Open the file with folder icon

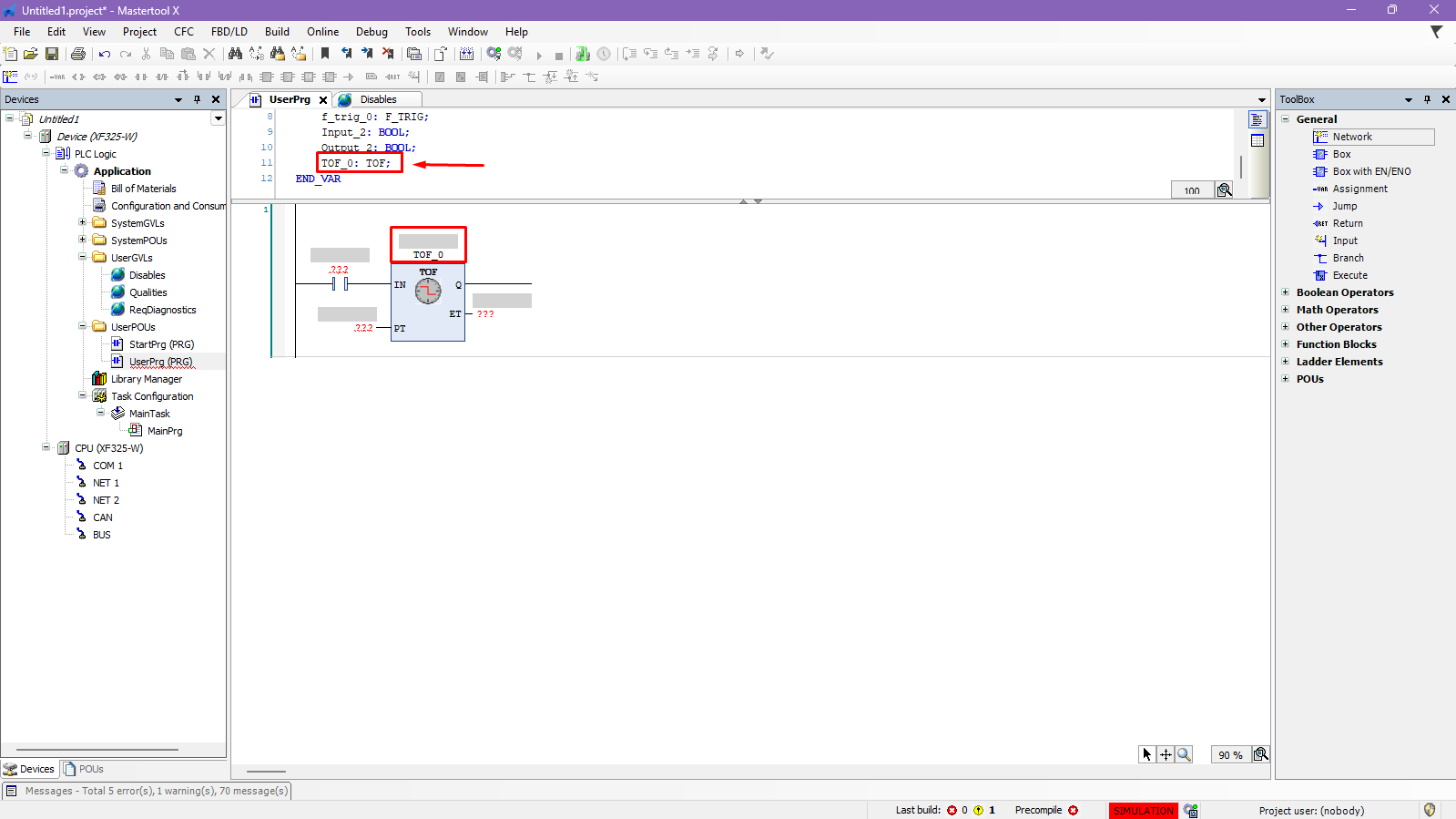31,55
